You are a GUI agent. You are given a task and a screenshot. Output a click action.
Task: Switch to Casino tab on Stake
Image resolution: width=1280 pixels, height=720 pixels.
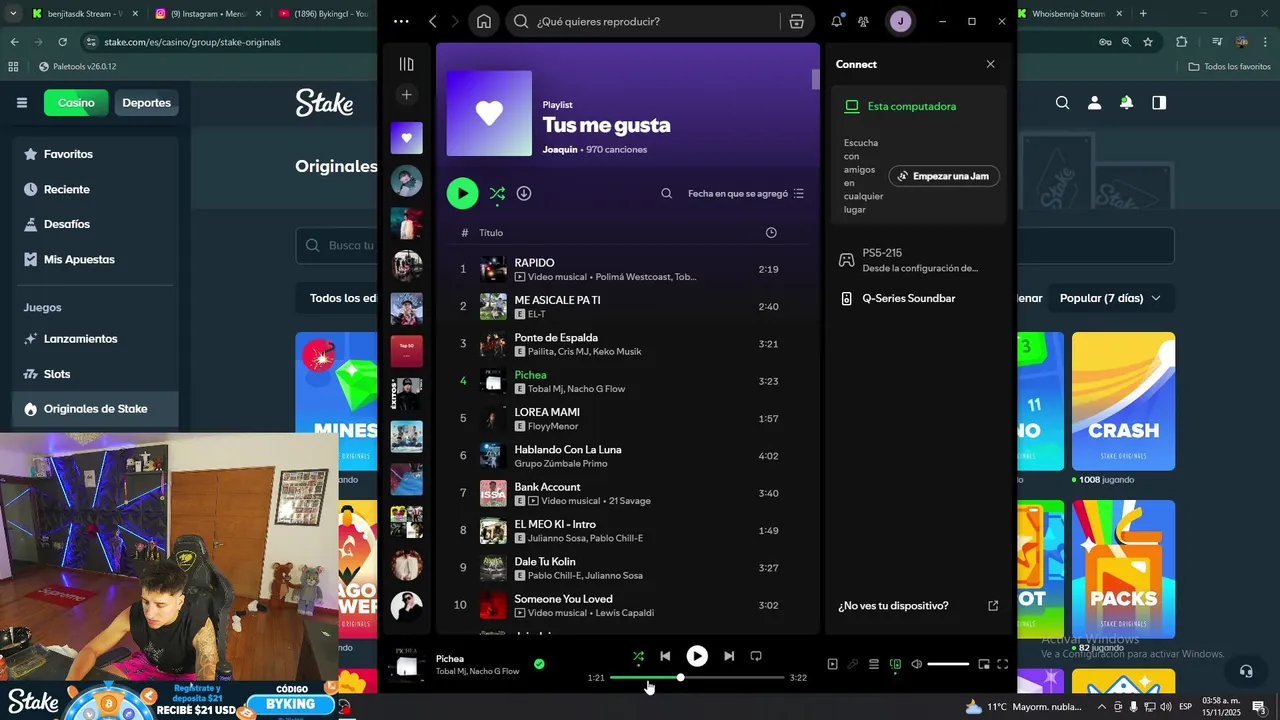[x=76, y=103]
